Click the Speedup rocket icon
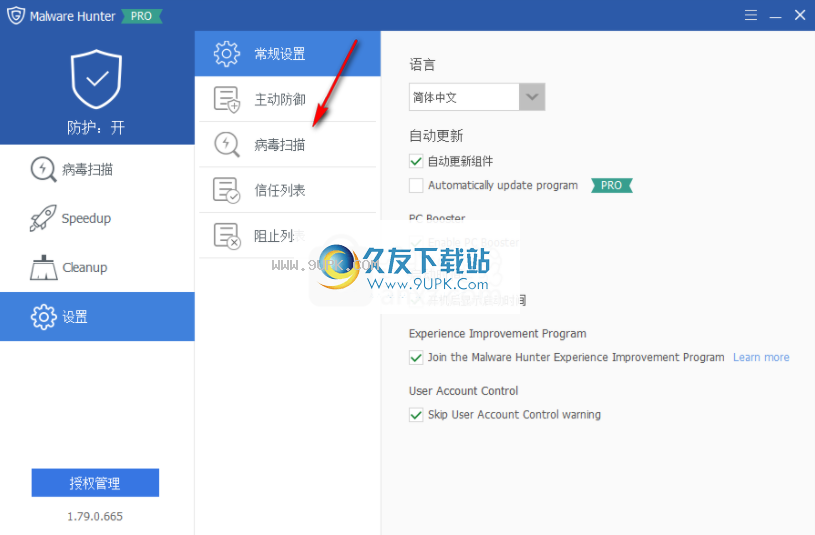 [43, 218]
